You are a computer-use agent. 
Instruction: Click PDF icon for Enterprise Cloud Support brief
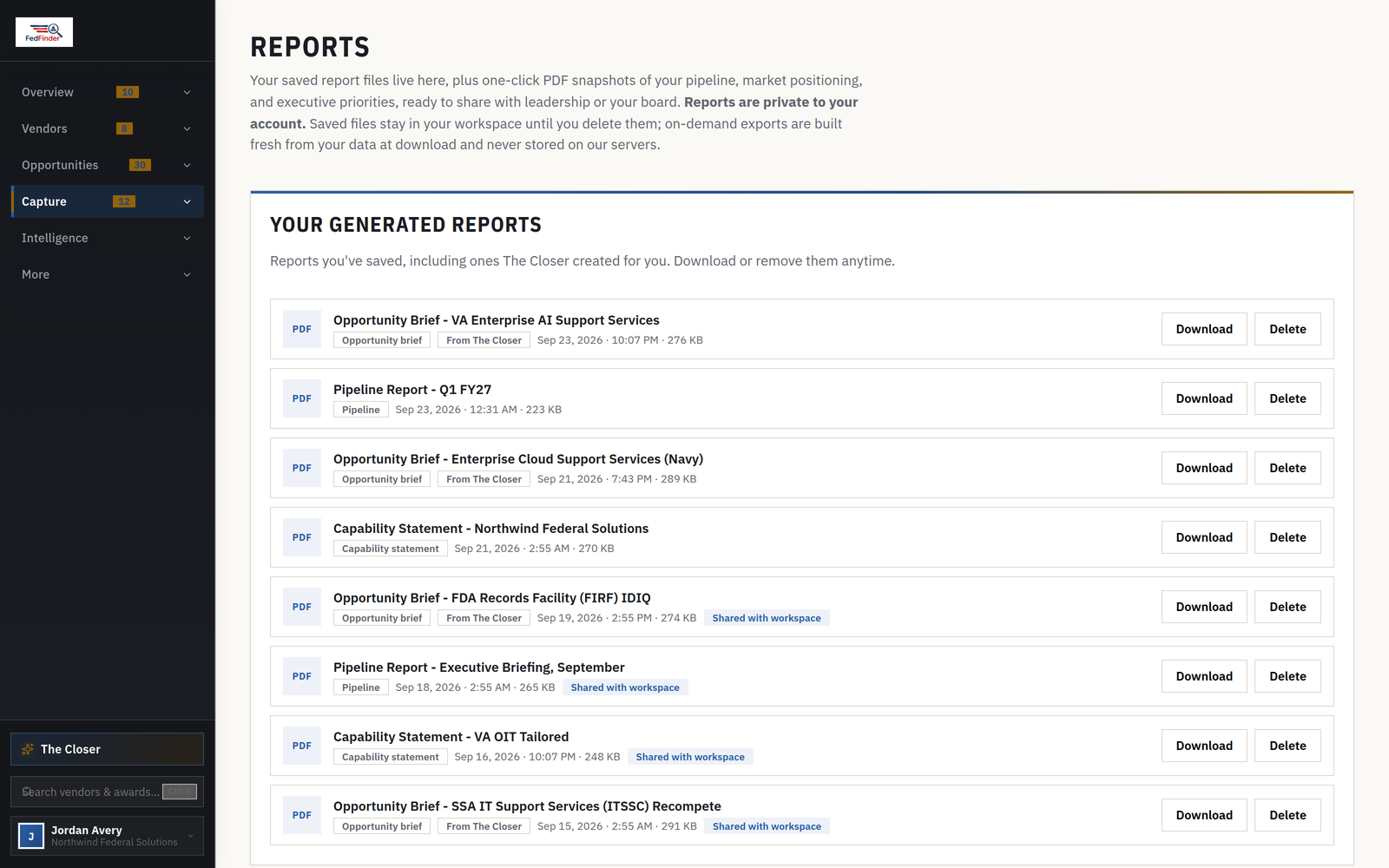pyautogui.click(x=302, y=468)
